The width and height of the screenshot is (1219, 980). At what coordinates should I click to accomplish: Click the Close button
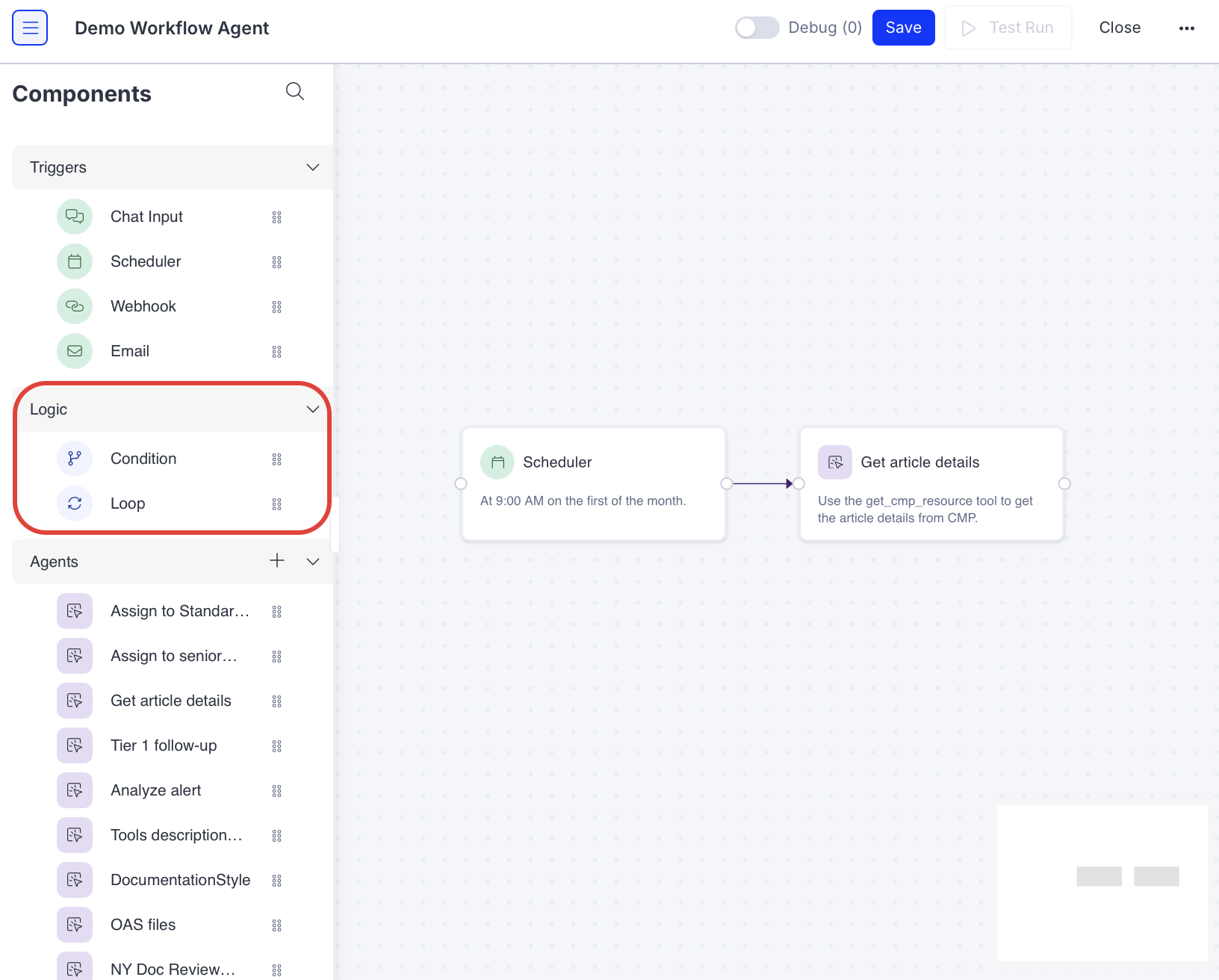pos(1119,28)
